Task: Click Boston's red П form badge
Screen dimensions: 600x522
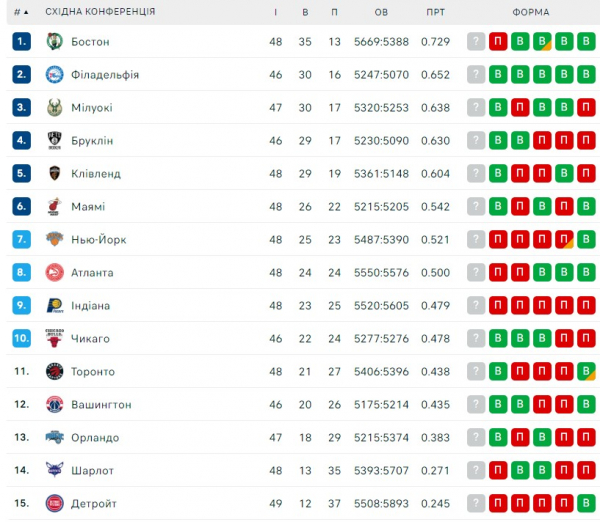Action: pyautogui.click(x=498, y=42)
